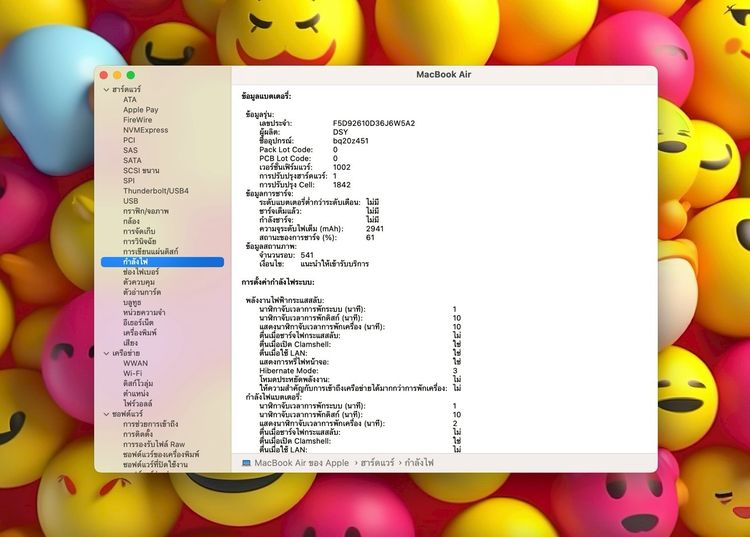Viewport: 750px width, 537px height.
Task: Click the condition text แนะนำให้เข้ารับบริการ
Action: click(x=335, y=264)
